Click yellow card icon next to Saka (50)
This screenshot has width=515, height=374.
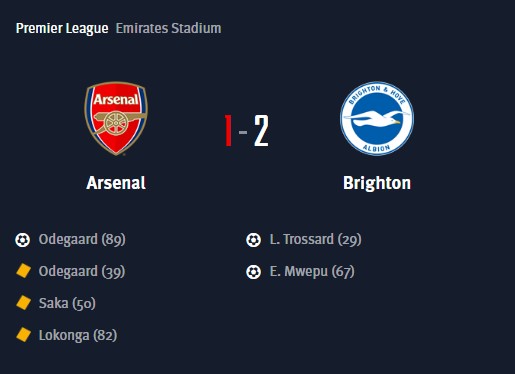click(23, 303)
